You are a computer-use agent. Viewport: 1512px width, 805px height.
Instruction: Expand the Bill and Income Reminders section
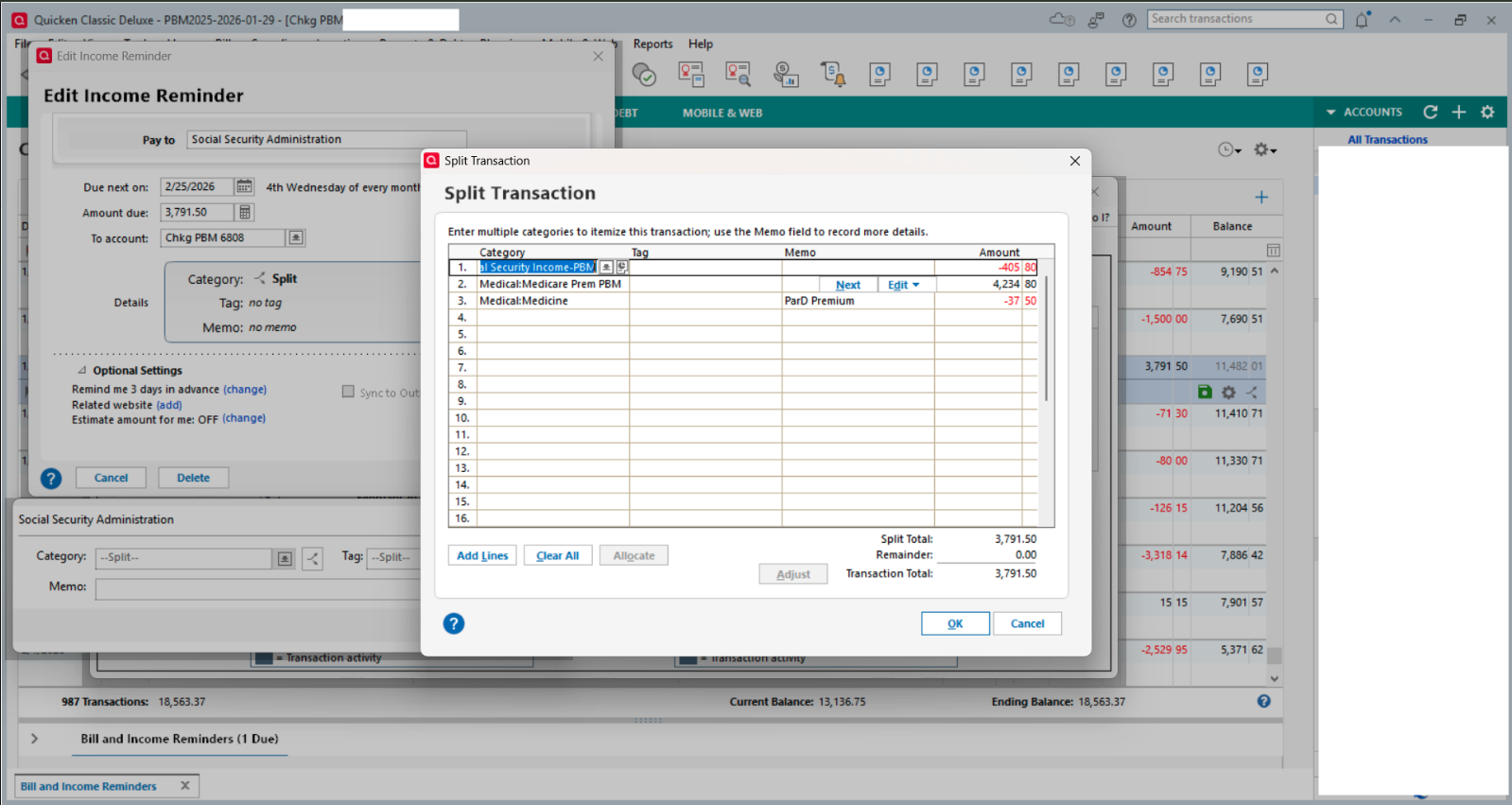[x=35, y=739]
